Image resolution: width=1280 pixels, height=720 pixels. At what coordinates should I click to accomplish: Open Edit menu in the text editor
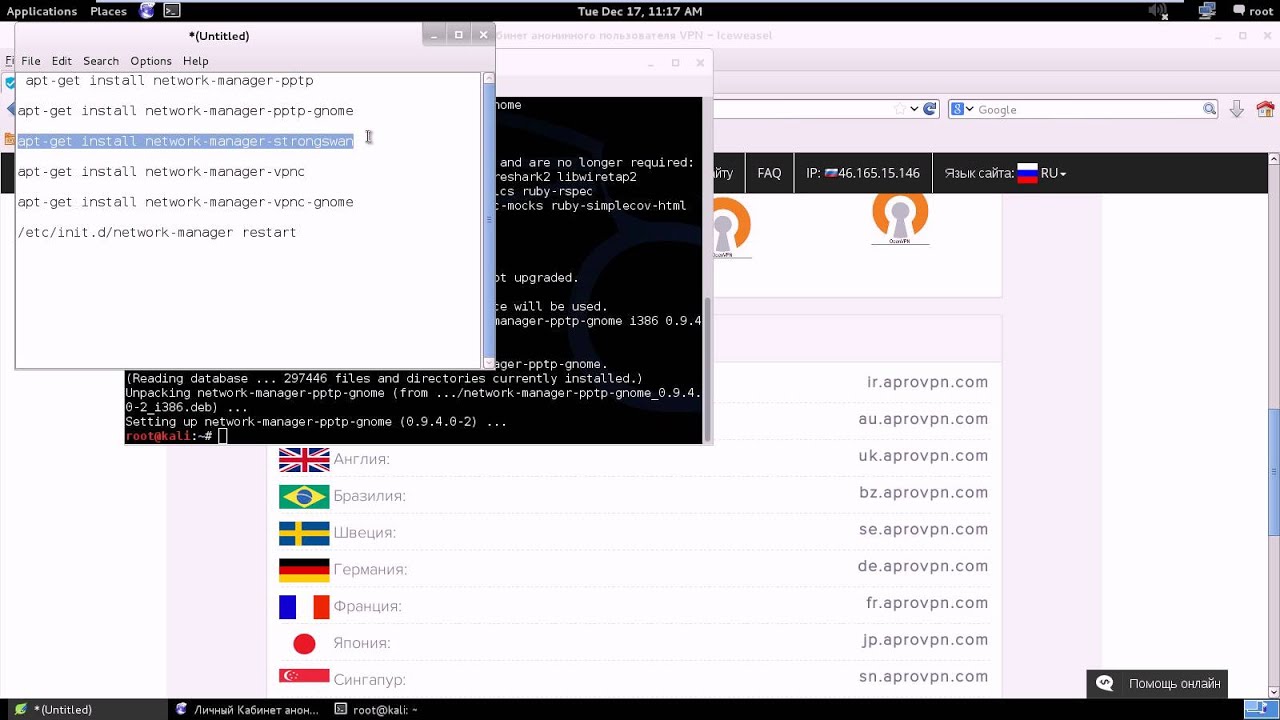62,61
